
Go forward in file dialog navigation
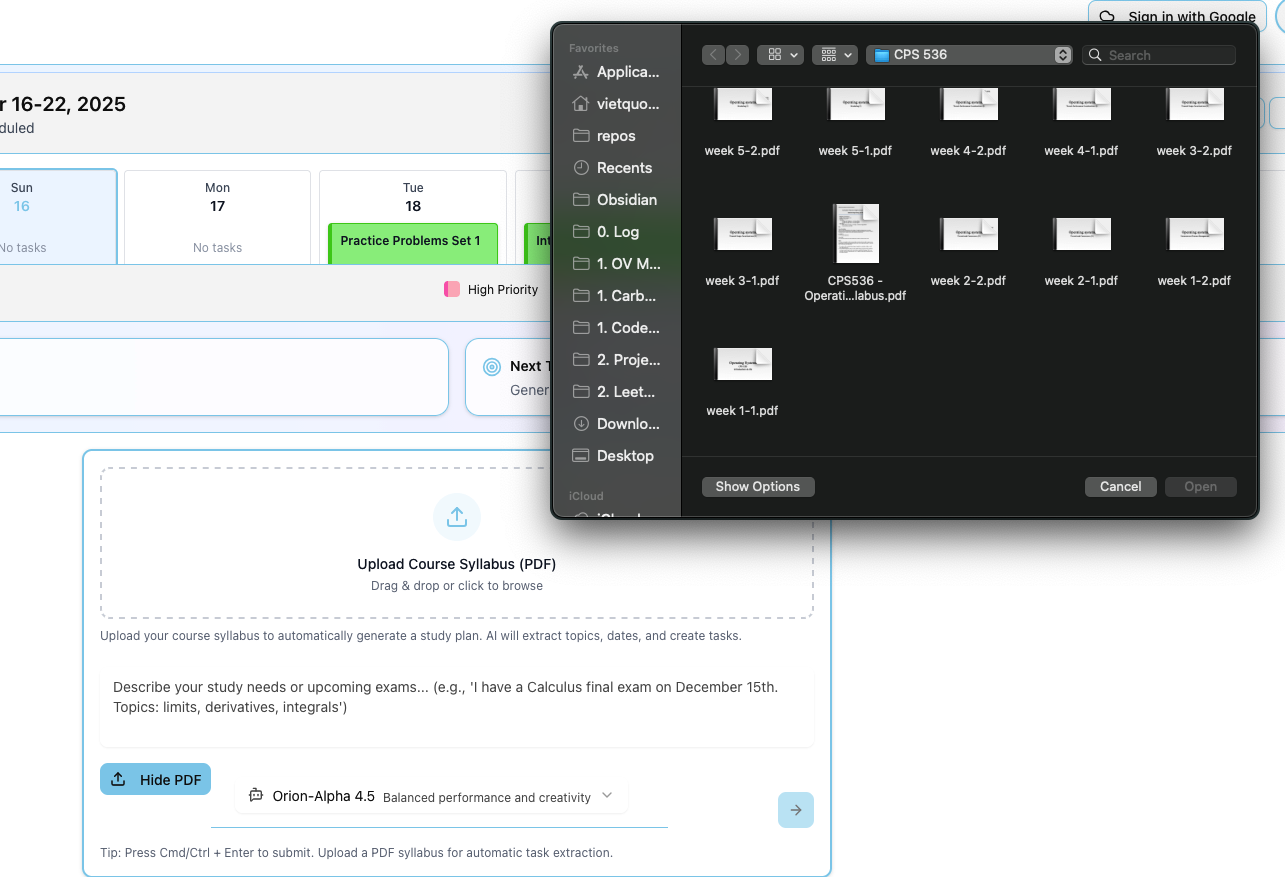tap(737, 55)
